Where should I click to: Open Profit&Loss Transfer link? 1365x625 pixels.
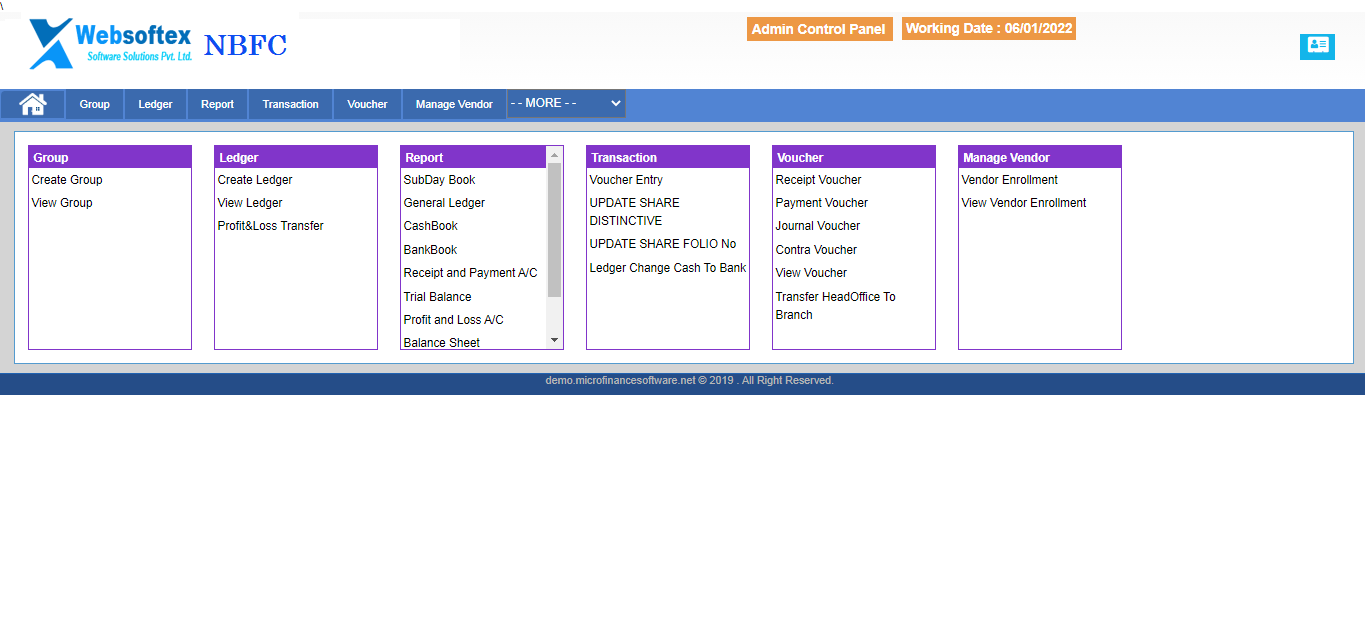(270, 226)
